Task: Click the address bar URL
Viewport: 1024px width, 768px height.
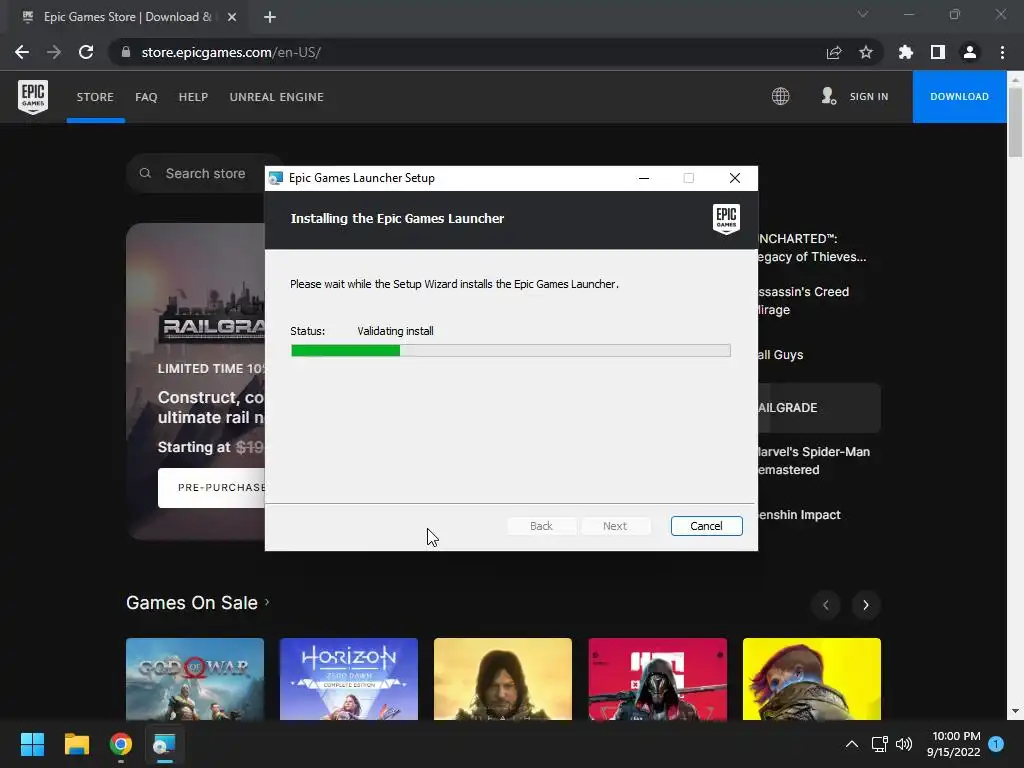Action: click(231, 52)
